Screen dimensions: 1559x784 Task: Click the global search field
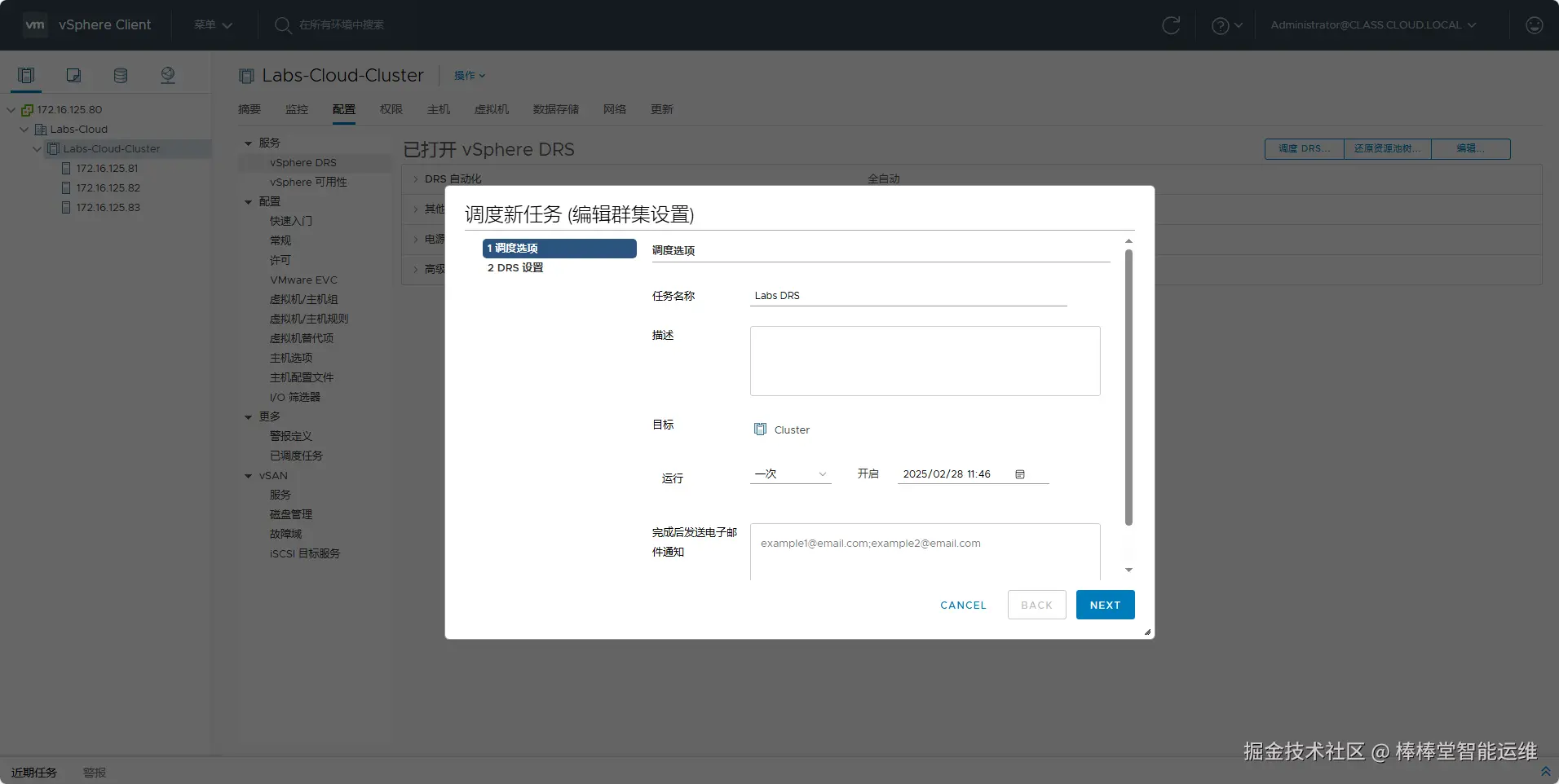342,25
